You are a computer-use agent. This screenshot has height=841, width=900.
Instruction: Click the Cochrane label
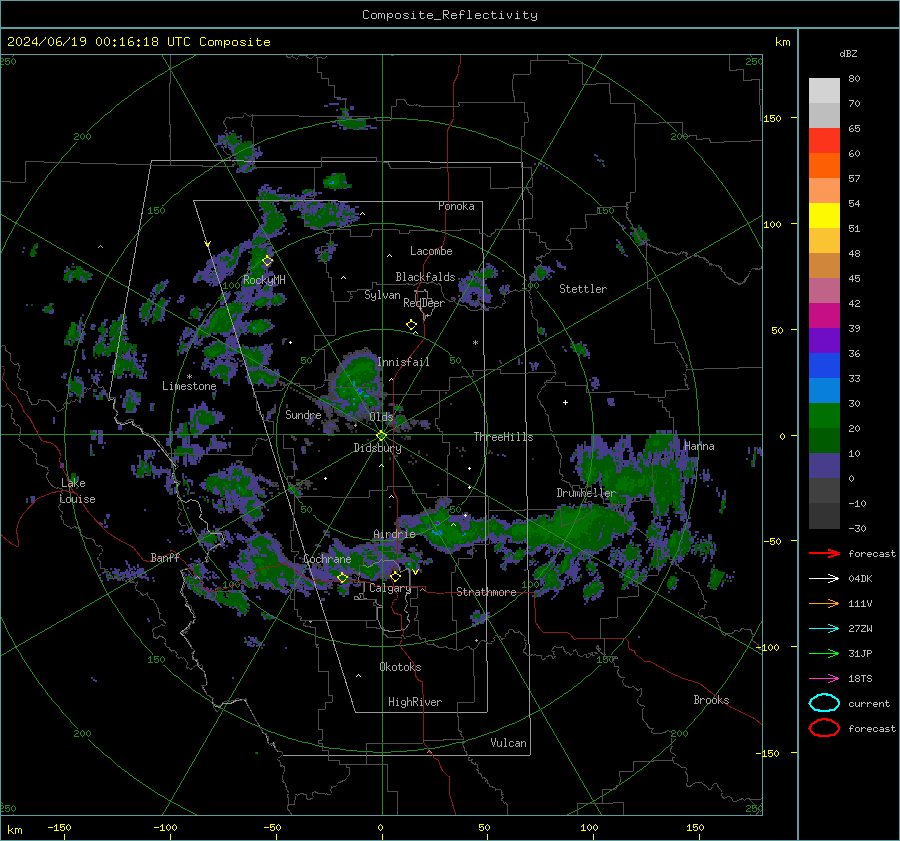pyautogui.click(x=327, y=559)
